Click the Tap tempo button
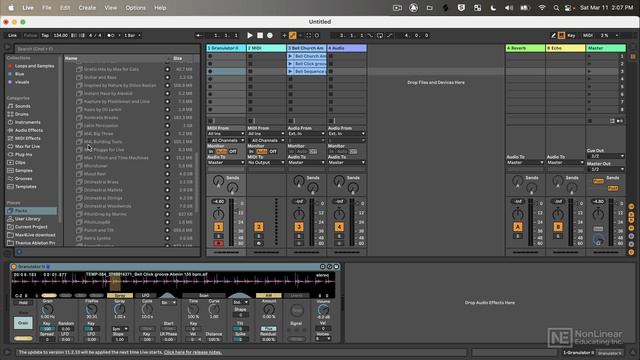This screenshot has width=640, height=360. [x=45, y=36]
